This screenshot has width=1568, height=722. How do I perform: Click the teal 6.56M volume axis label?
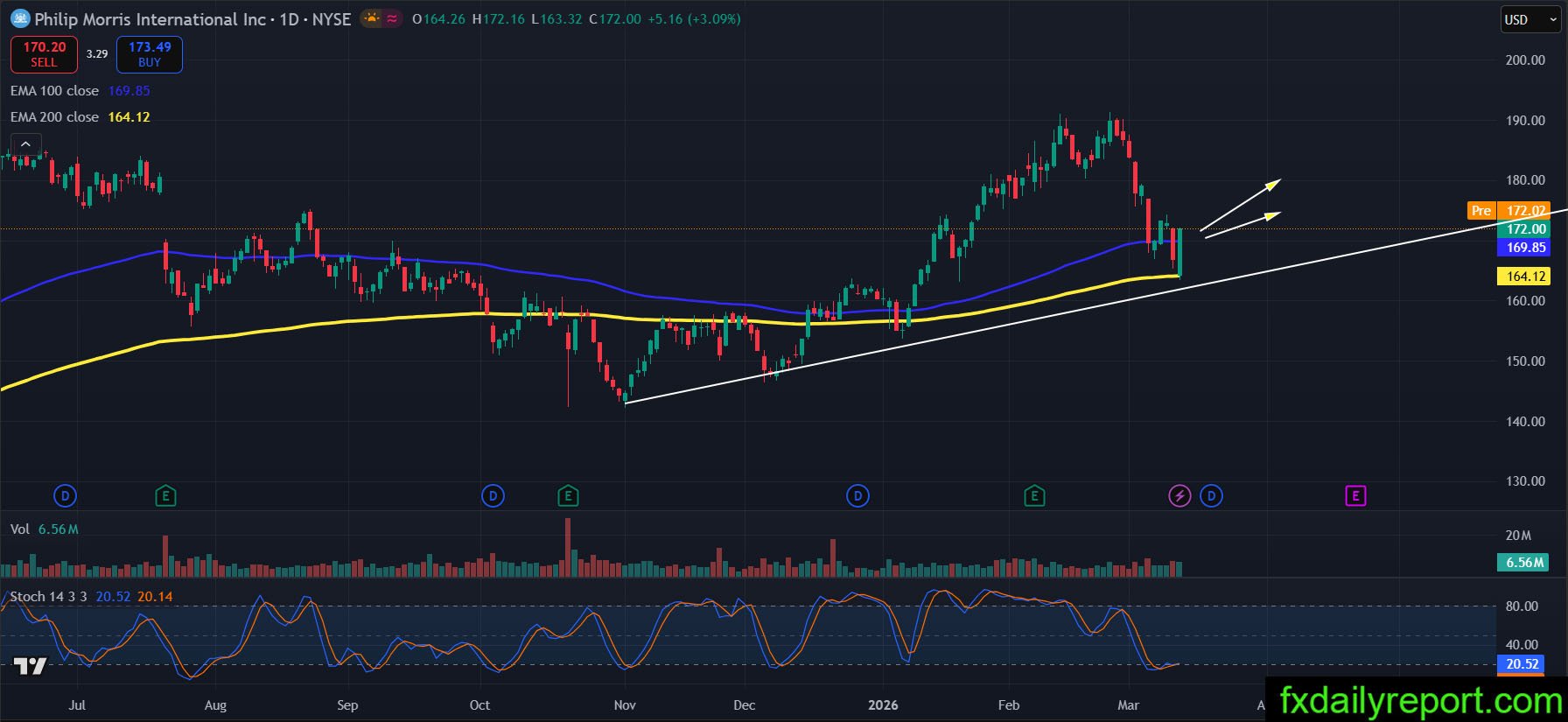click(x=1523, y=563)
